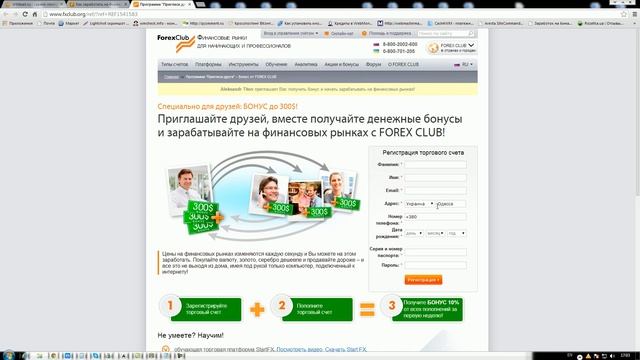The width and height of the screenshot is (640, 360).
Task: Switch to the first browser tab
Action: [33, 4]
